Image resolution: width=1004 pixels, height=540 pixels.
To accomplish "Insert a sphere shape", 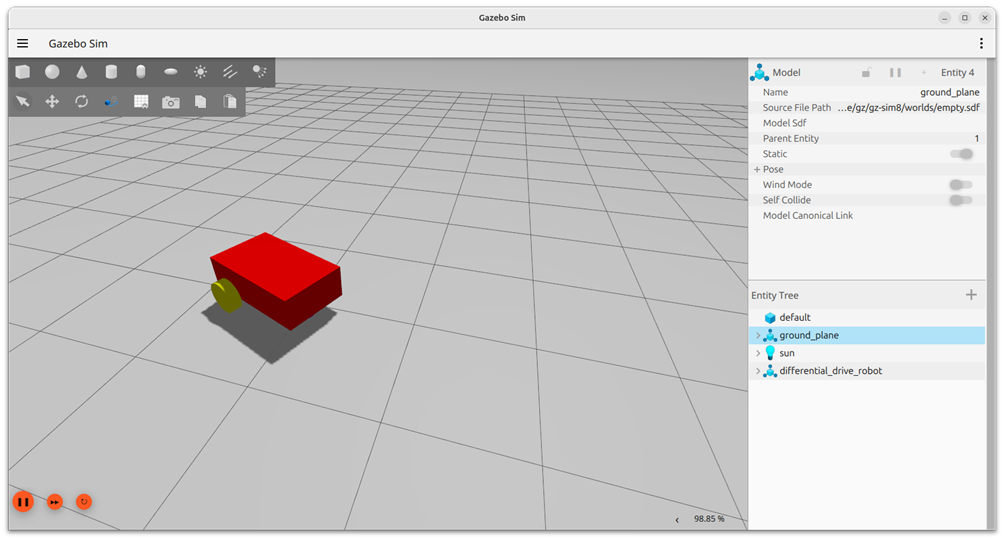I will 53,72.
